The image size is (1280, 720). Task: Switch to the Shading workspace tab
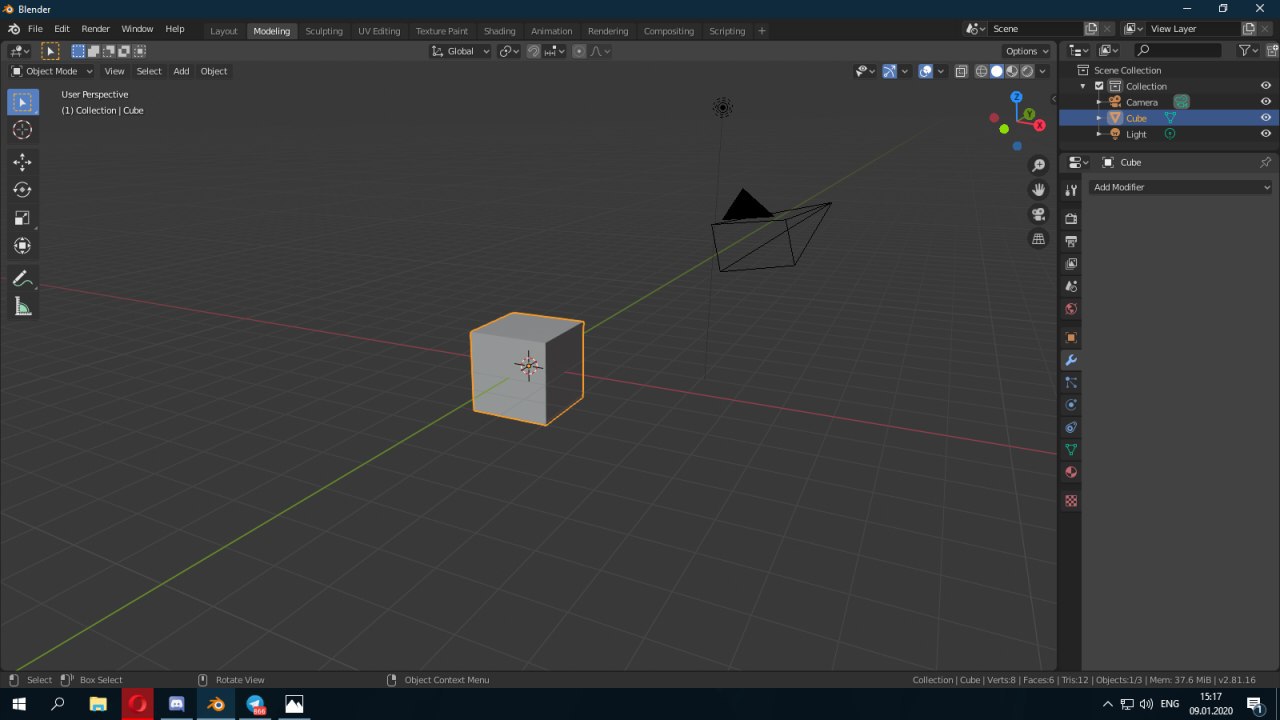[x=499, y=31]
